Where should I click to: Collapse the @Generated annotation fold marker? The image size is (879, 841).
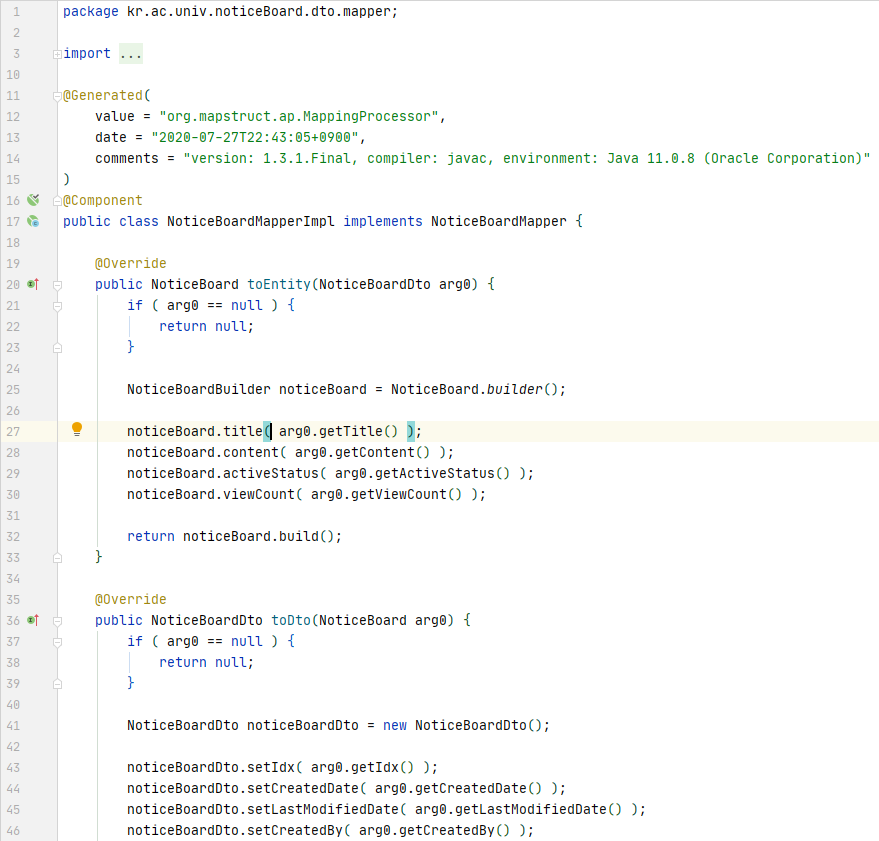tap(57, 96)
